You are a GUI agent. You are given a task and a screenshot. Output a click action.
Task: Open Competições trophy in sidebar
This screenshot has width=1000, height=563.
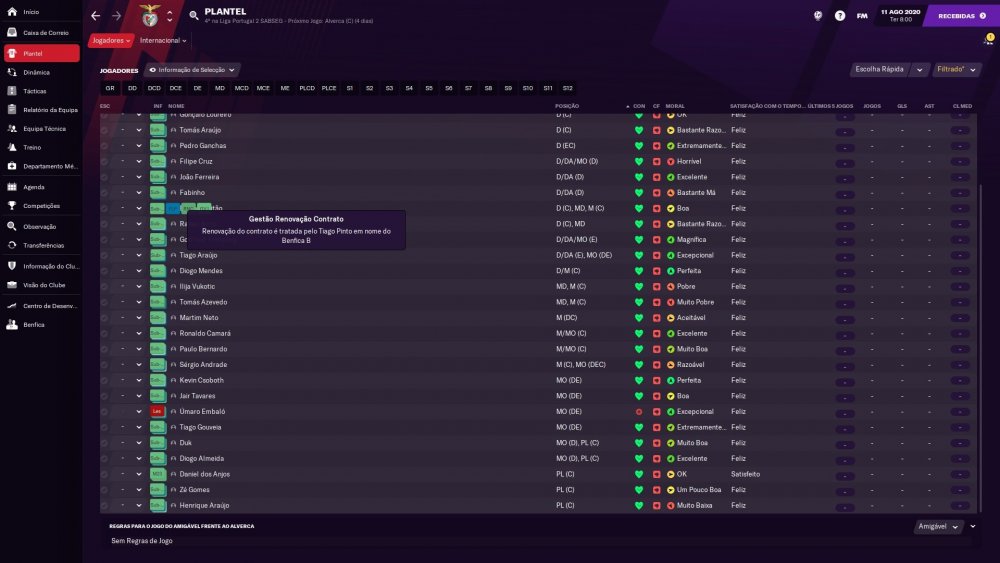[x=42, y=206]
